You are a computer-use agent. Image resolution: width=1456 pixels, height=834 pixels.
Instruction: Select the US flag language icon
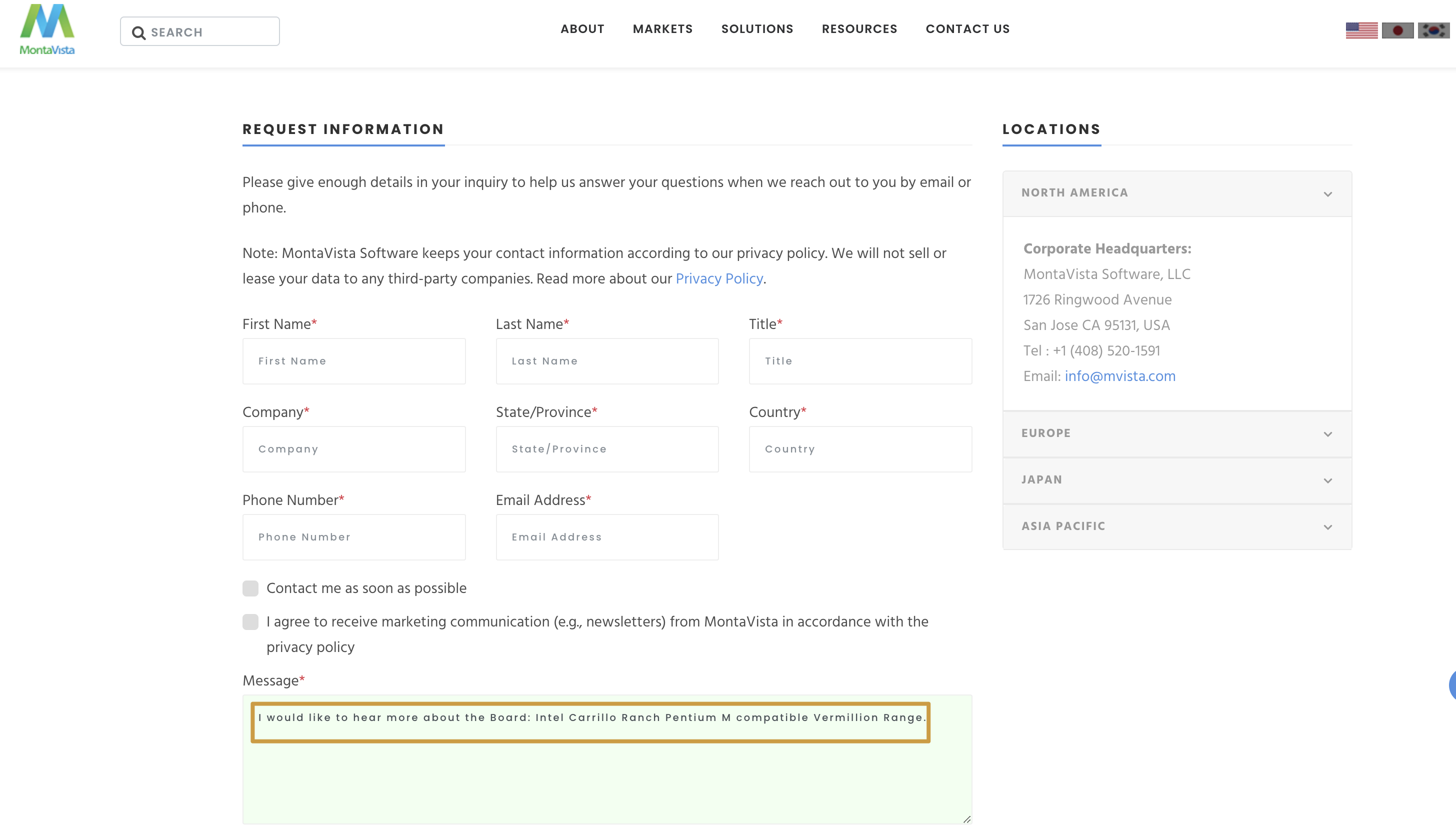point(1361,30)
